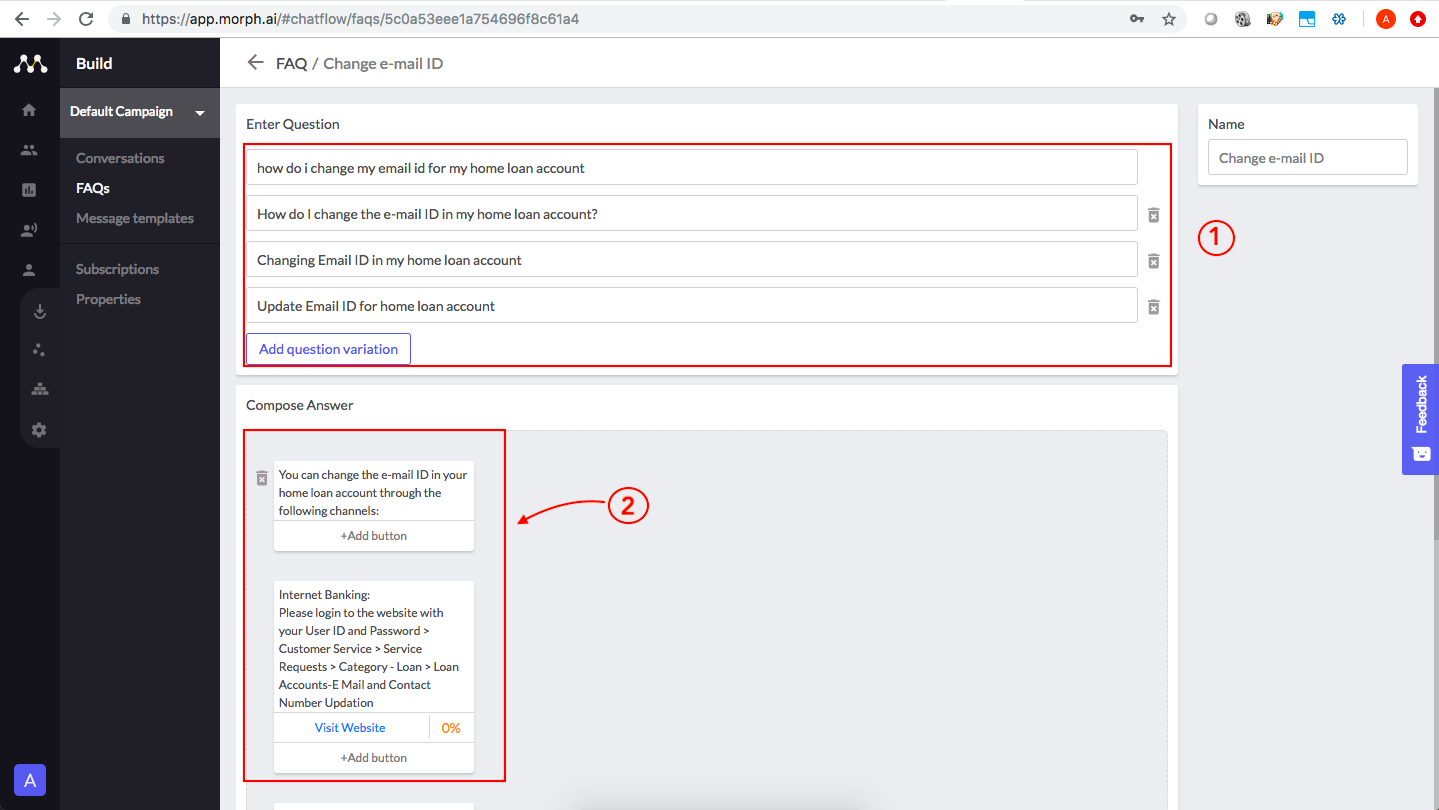This screenshot has height=810, width=1439.
Task: Click the Build heading in sidebar
Action: (94, 63)
